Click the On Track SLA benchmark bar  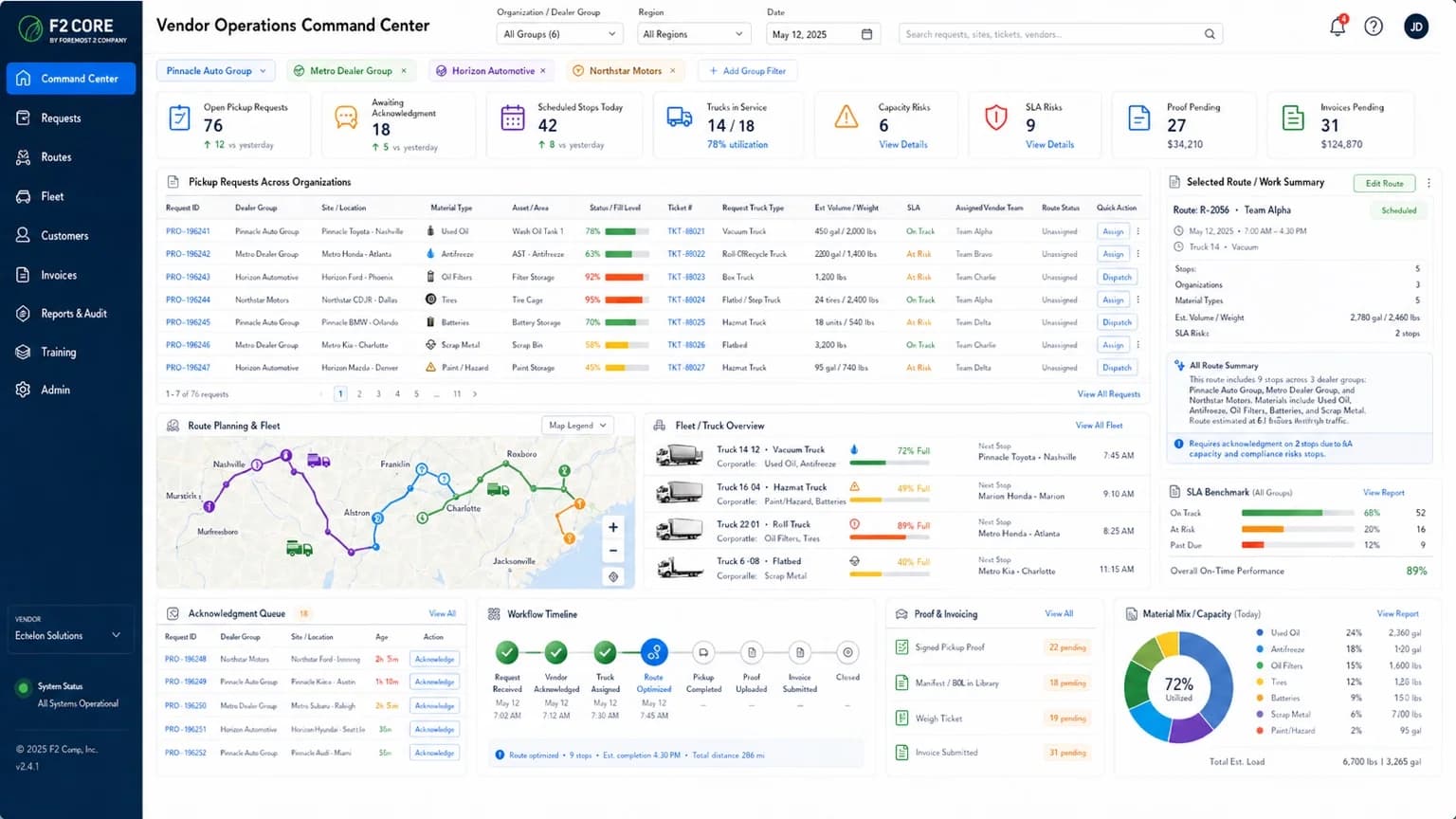(x=1298, y=513)
